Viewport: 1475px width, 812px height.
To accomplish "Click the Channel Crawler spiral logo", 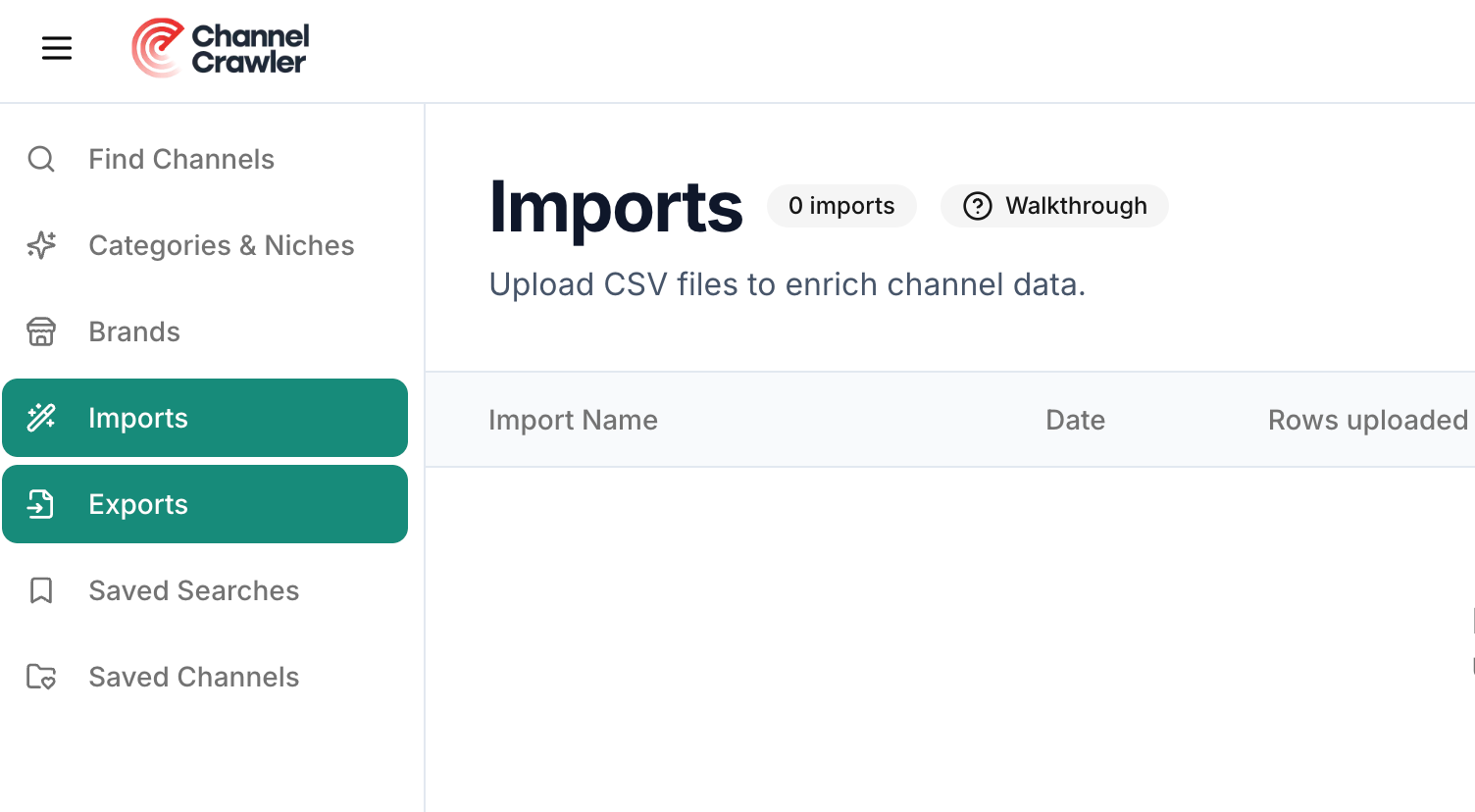I will 158,46.
